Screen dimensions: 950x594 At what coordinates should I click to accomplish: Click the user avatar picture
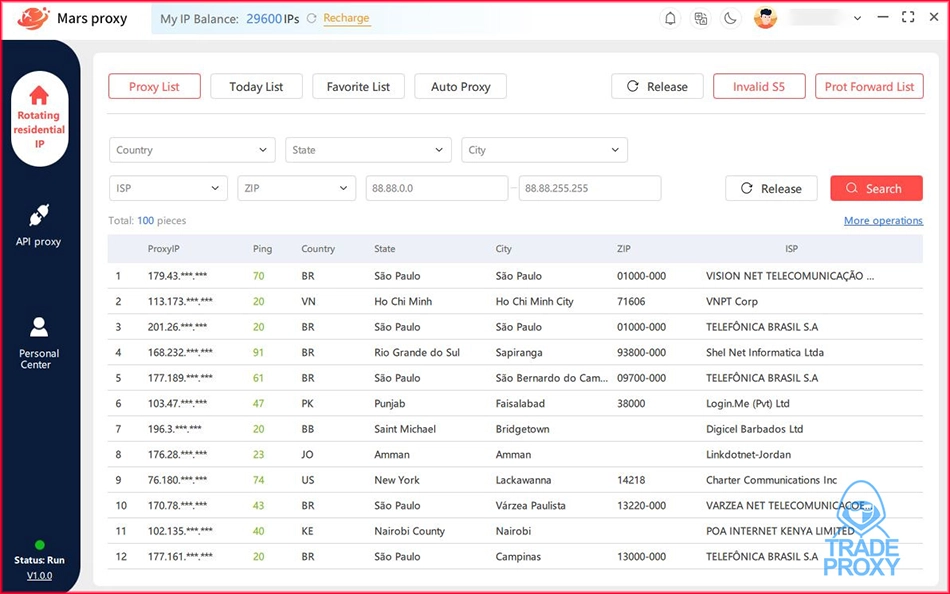[x=765, y=18]
